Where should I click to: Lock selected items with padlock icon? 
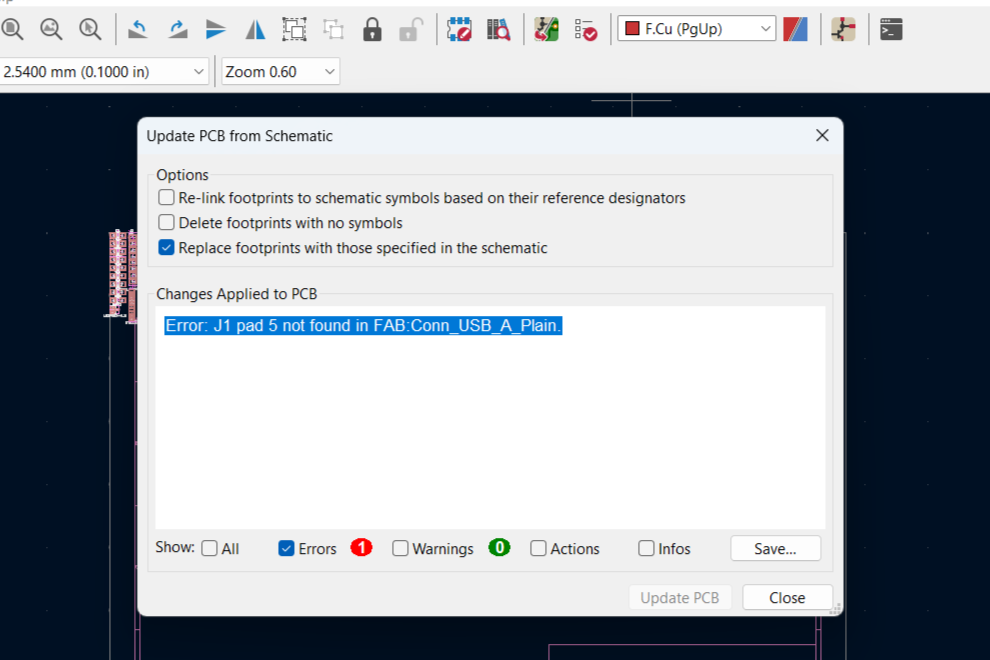pos(373,29)
